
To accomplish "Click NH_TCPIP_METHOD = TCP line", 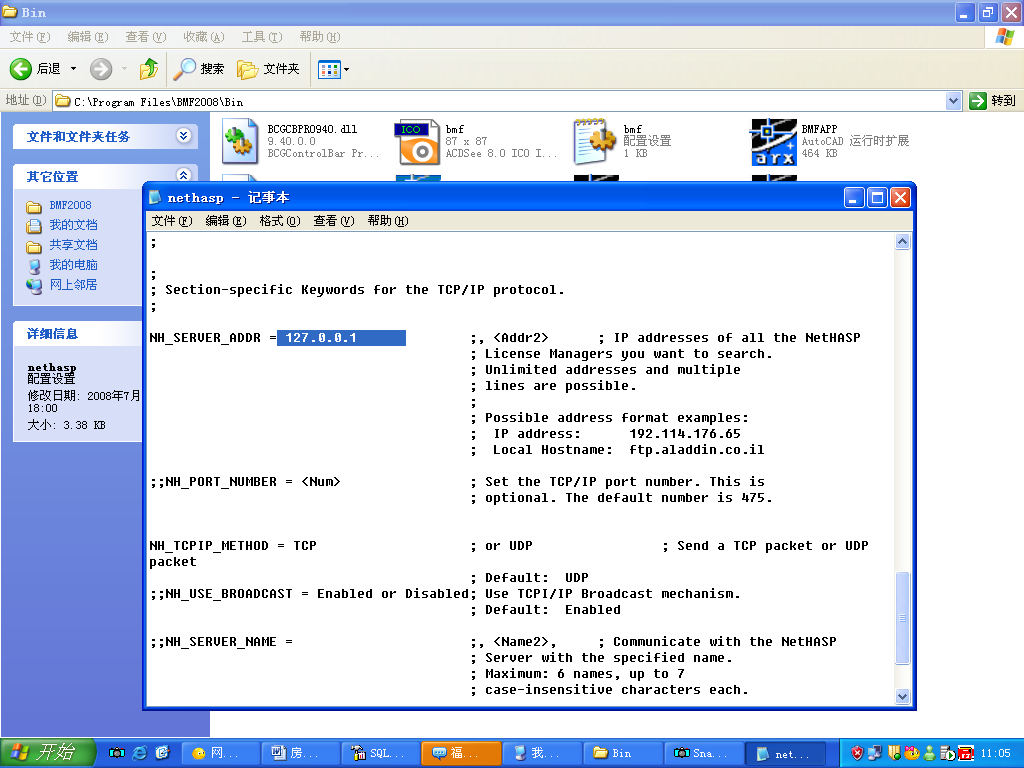I will click(233, 546).
